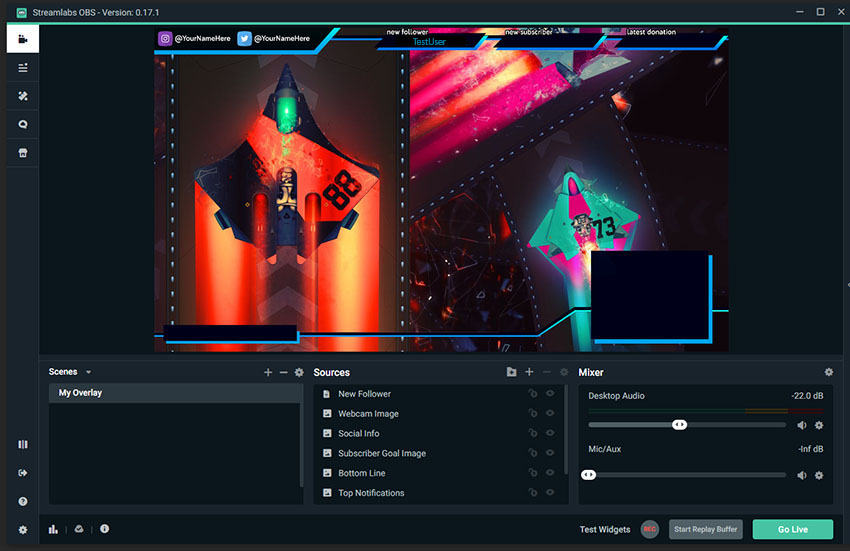Open the Editor view in the sidebar
Viewport: 850px width, 551px height.
pos(23,39)
